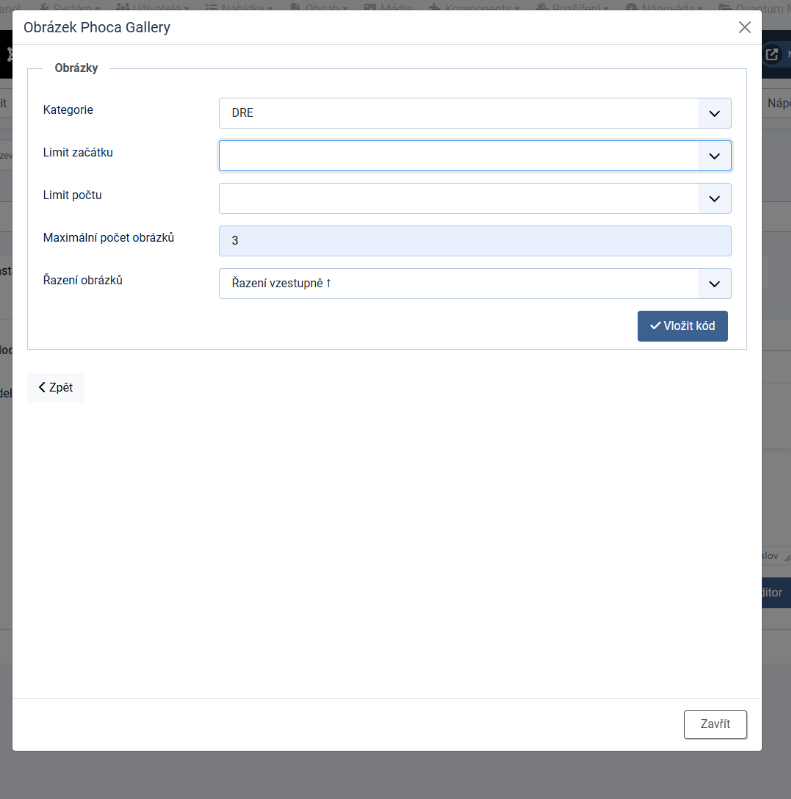
Task: Click the Limit začátku label
Action: pyautogui.click(x=78, y=152)
